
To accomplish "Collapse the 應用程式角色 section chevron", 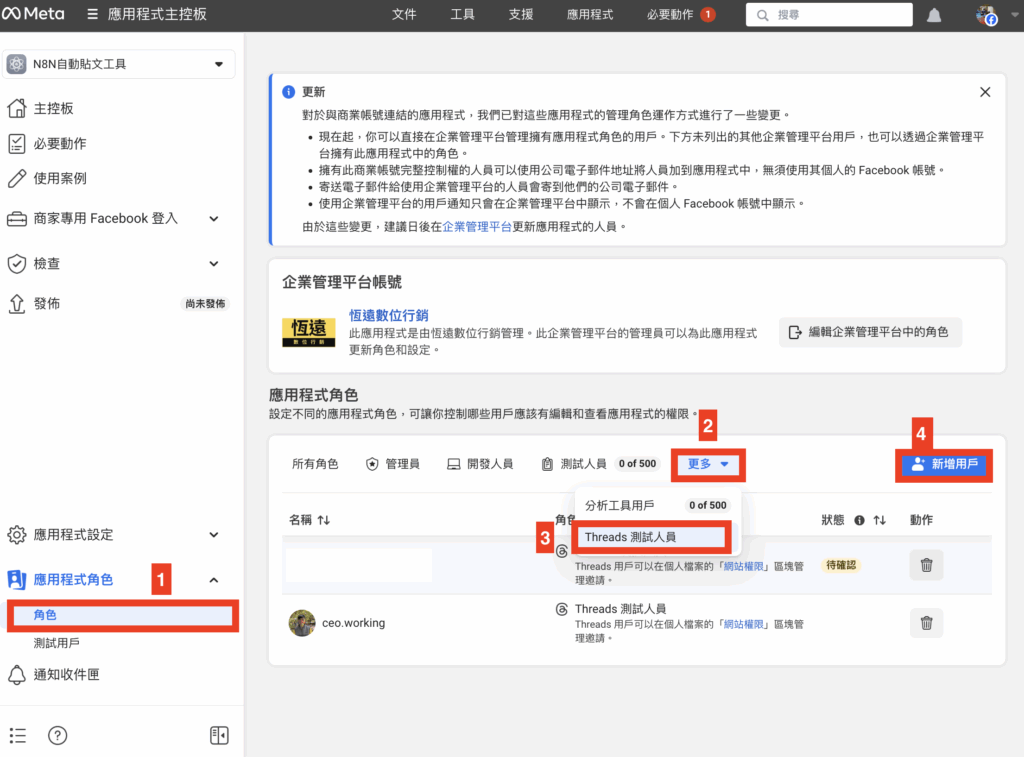I will pos(214,580).
